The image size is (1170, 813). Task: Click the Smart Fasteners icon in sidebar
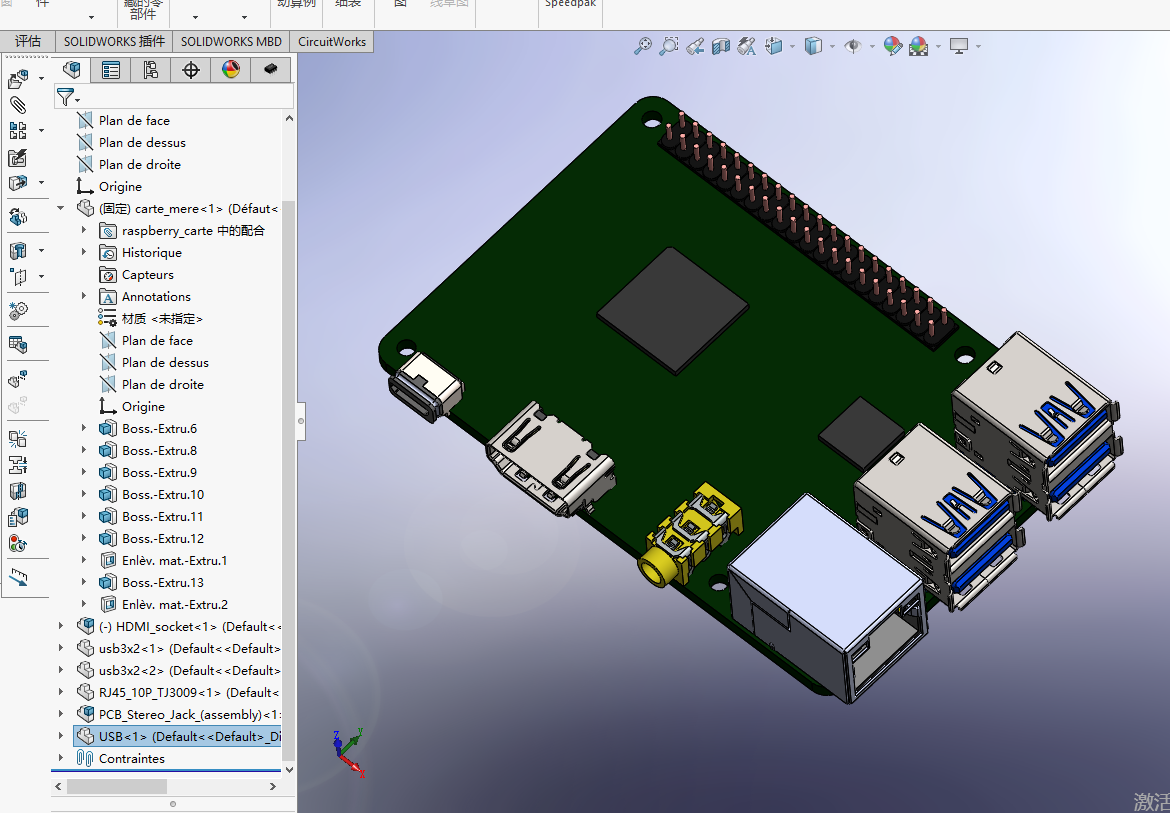coord(18,157)
